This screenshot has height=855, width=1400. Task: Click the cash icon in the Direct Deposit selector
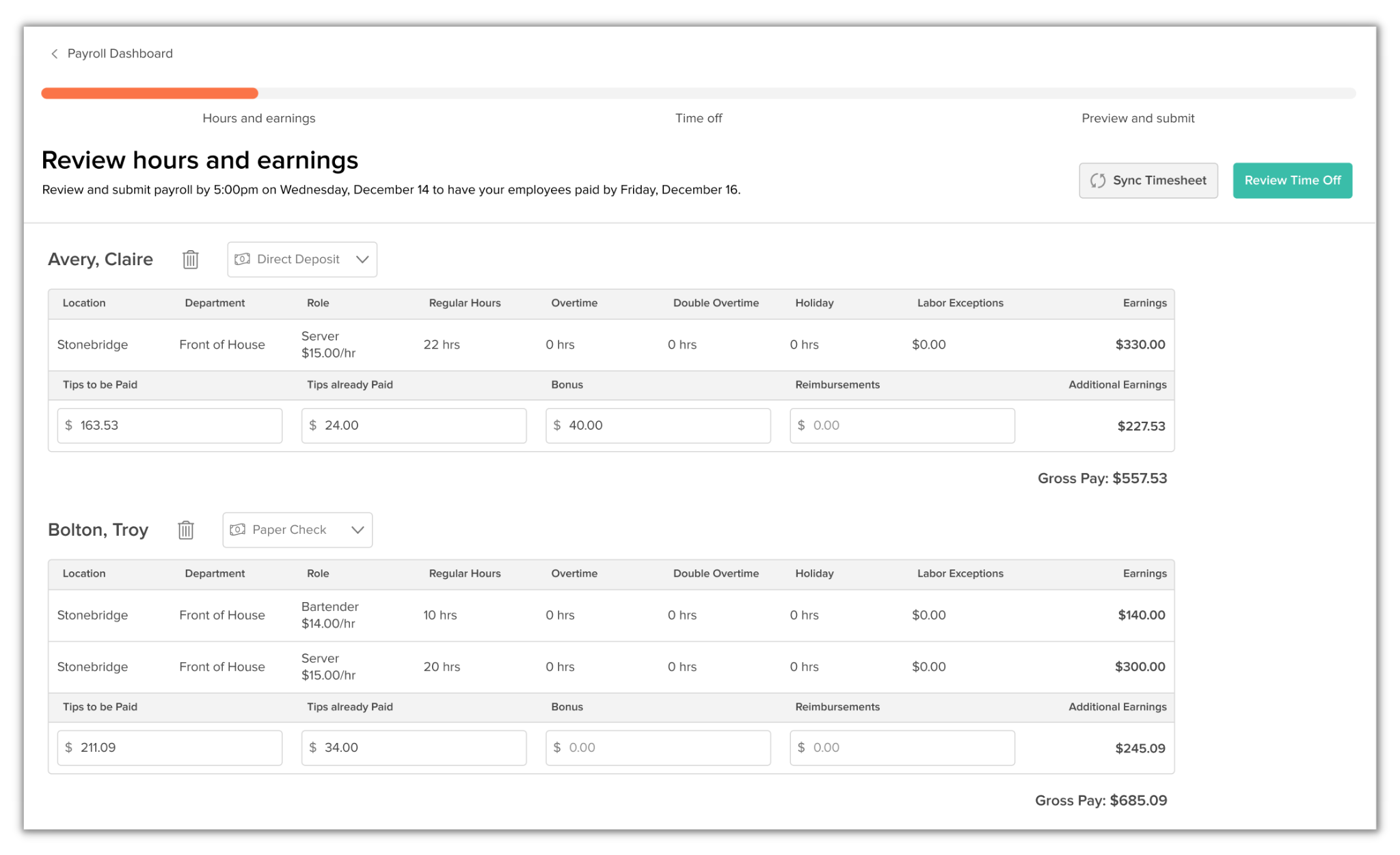coord(242,260)
